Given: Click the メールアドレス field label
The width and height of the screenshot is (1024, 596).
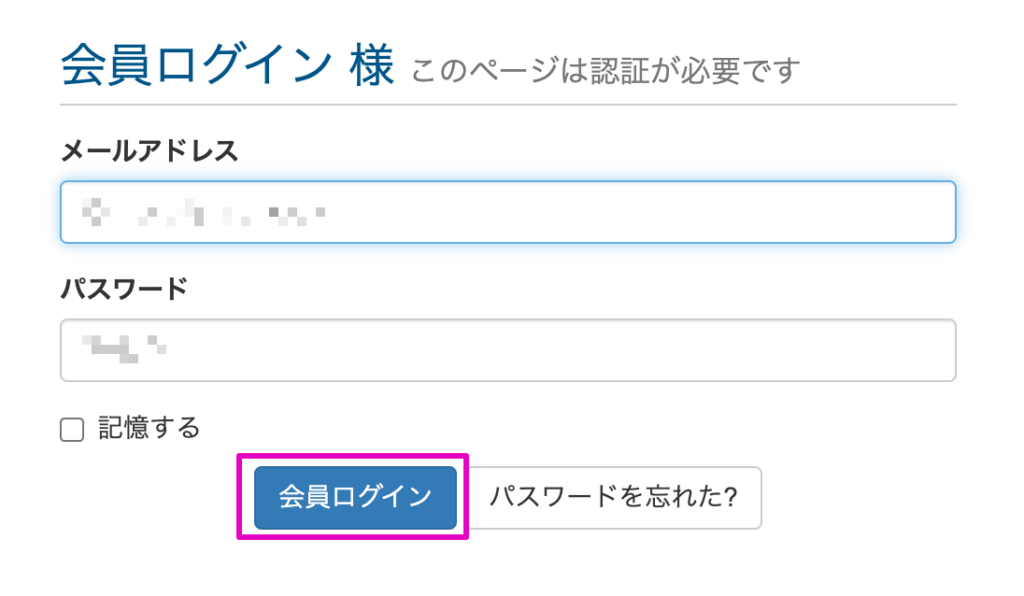Looking at the screenshot, I should pos(150,151).
